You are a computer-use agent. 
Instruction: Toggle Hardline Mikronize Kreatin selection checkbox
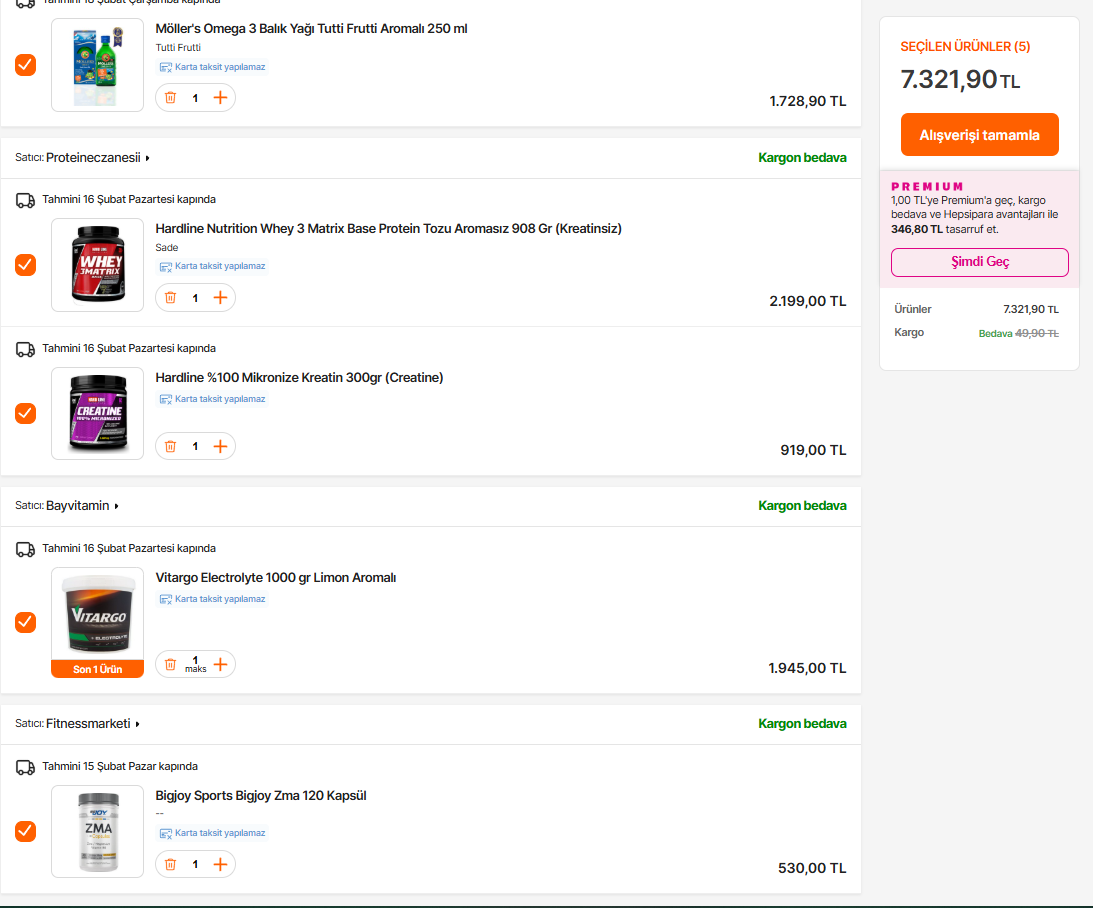[26, 413]
